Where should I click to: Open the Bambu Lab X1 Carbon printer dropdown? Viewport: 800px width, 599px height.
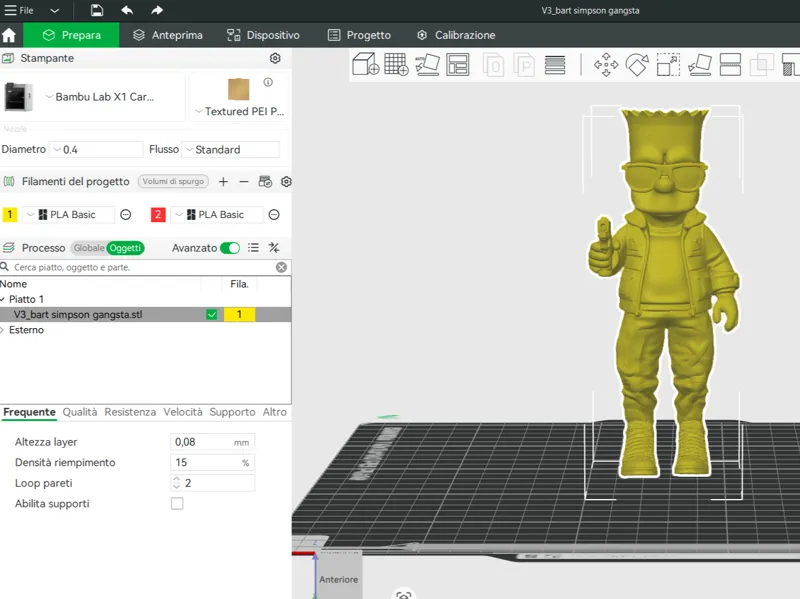(x=99, y=97)
